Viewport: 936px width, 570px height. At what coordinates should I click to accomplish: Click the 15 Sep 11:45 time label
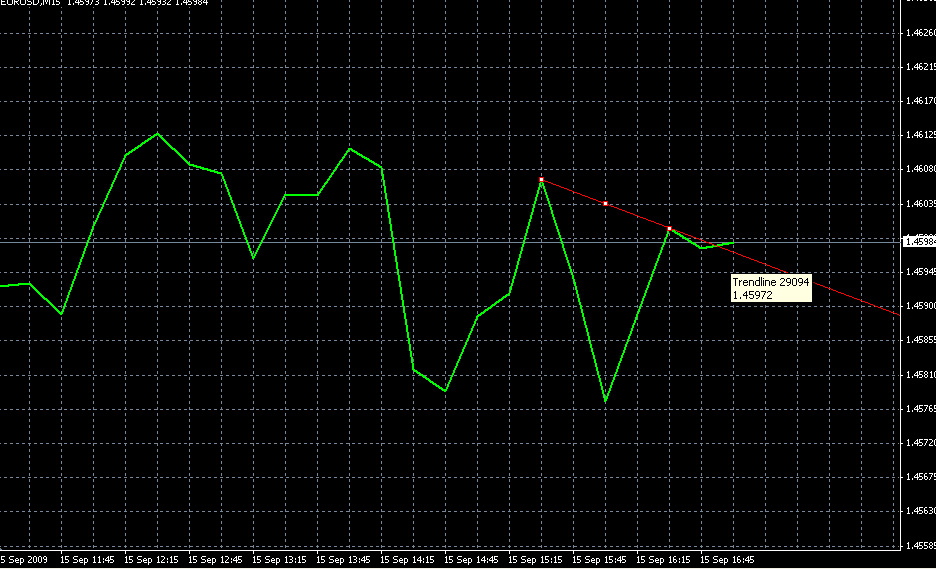87,560
